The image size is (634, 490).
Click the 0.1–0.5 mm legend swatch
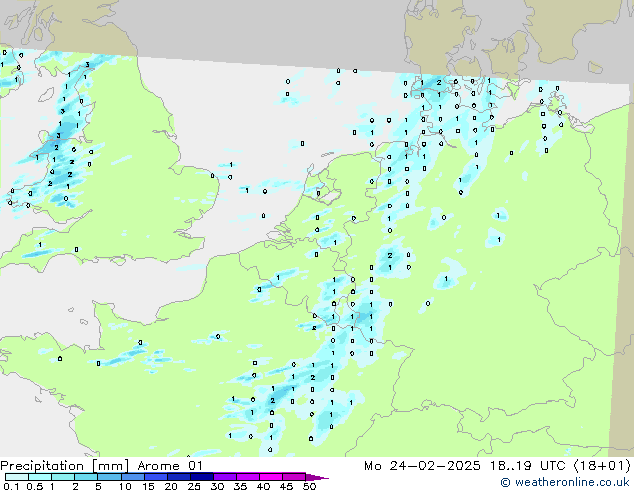point(17,477)
